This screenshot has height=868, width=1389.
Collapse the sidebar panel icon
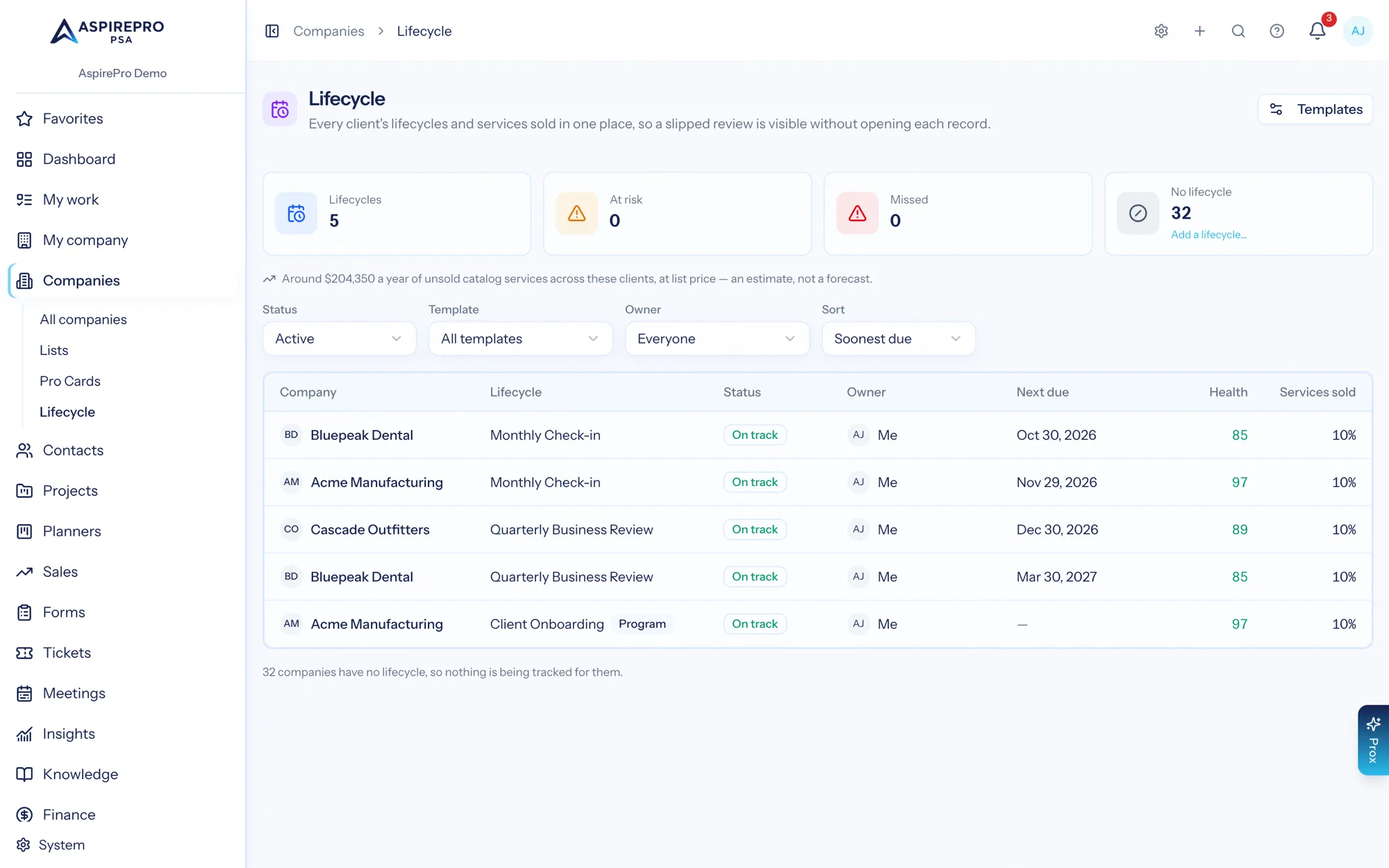272,31
